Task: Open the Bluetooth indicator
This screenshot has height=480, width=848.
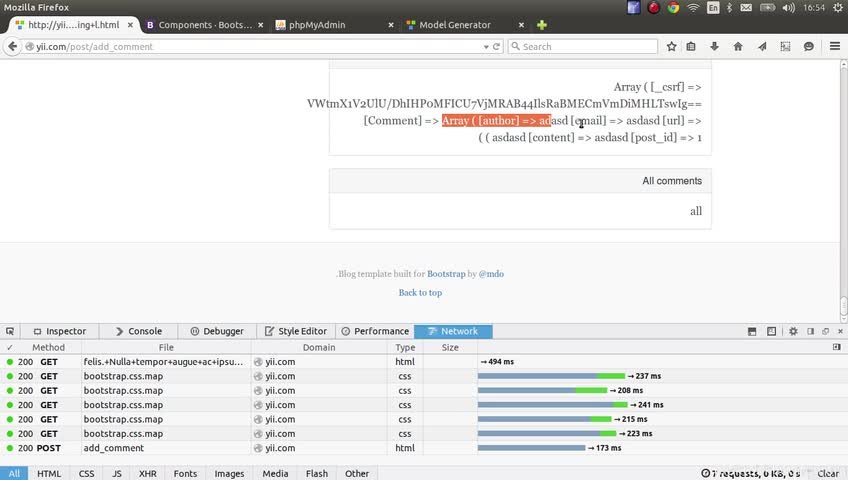Action: [x=729, y=8]
